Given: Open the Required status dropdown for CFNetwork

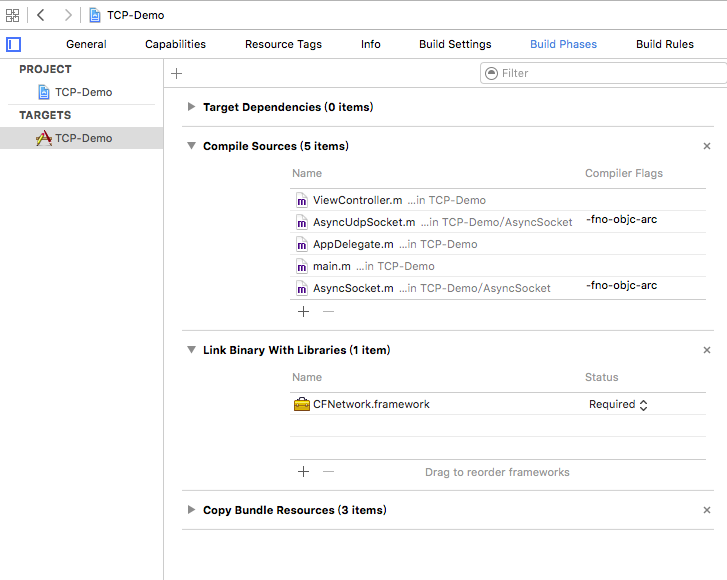Looking at the screenshot, I should 618,404.
